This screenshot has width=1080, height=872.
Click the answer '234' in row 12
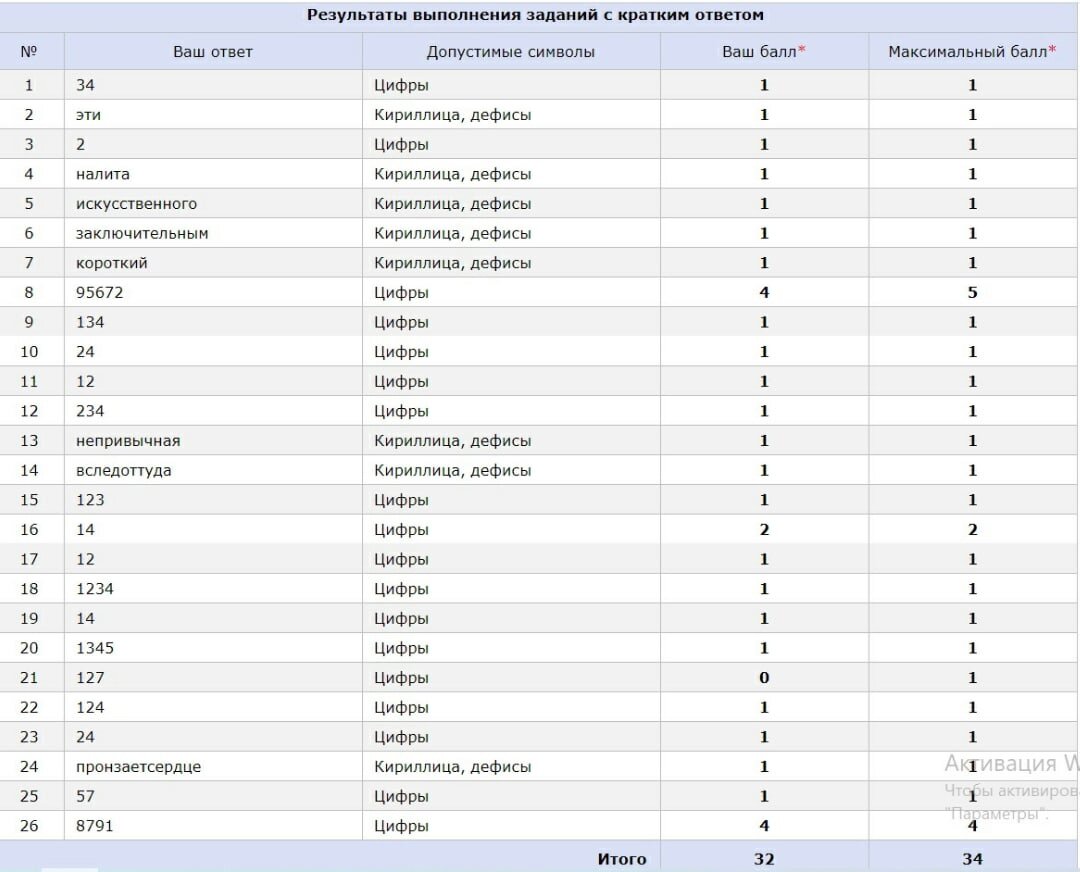pyautogui.click(x=90, y=411)
